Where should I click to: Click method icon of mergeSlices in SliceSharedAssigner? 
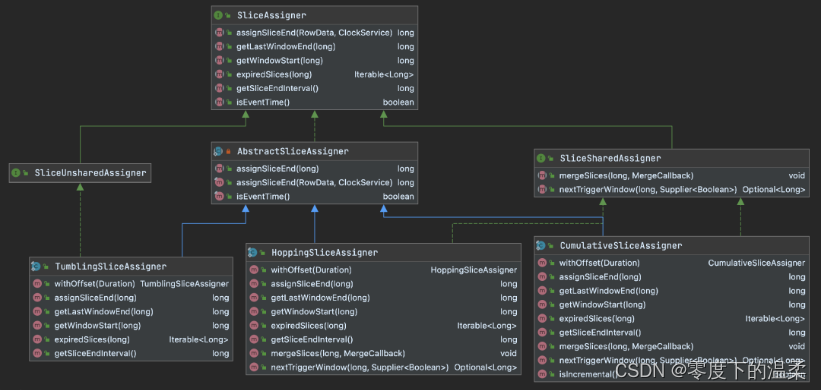coord(542,176)
